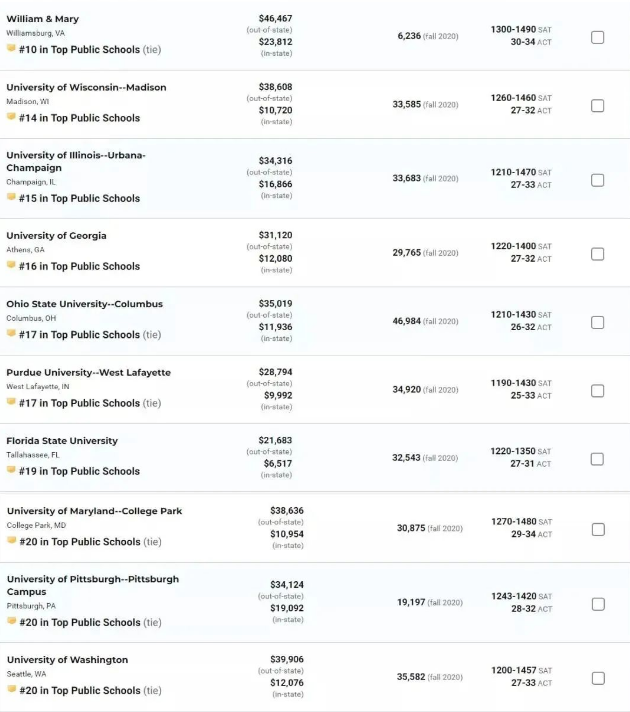This screenshot has width=630, height=712.
Task: Click the badge icon beside #14 ranking
Action: point(11,117)
